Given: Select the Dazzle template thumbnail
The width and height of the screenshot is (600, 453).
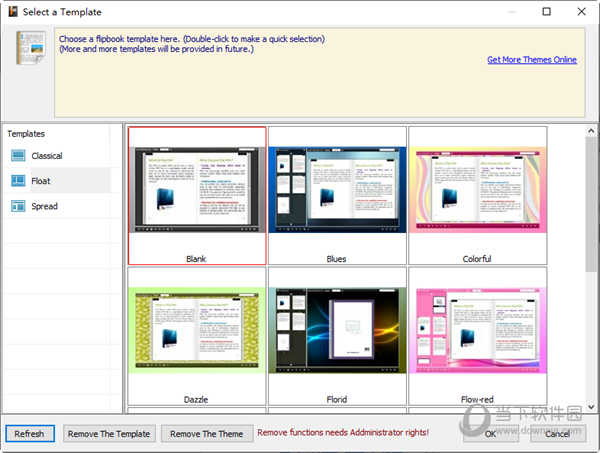Looking at the screenshot, I should 197,331.
